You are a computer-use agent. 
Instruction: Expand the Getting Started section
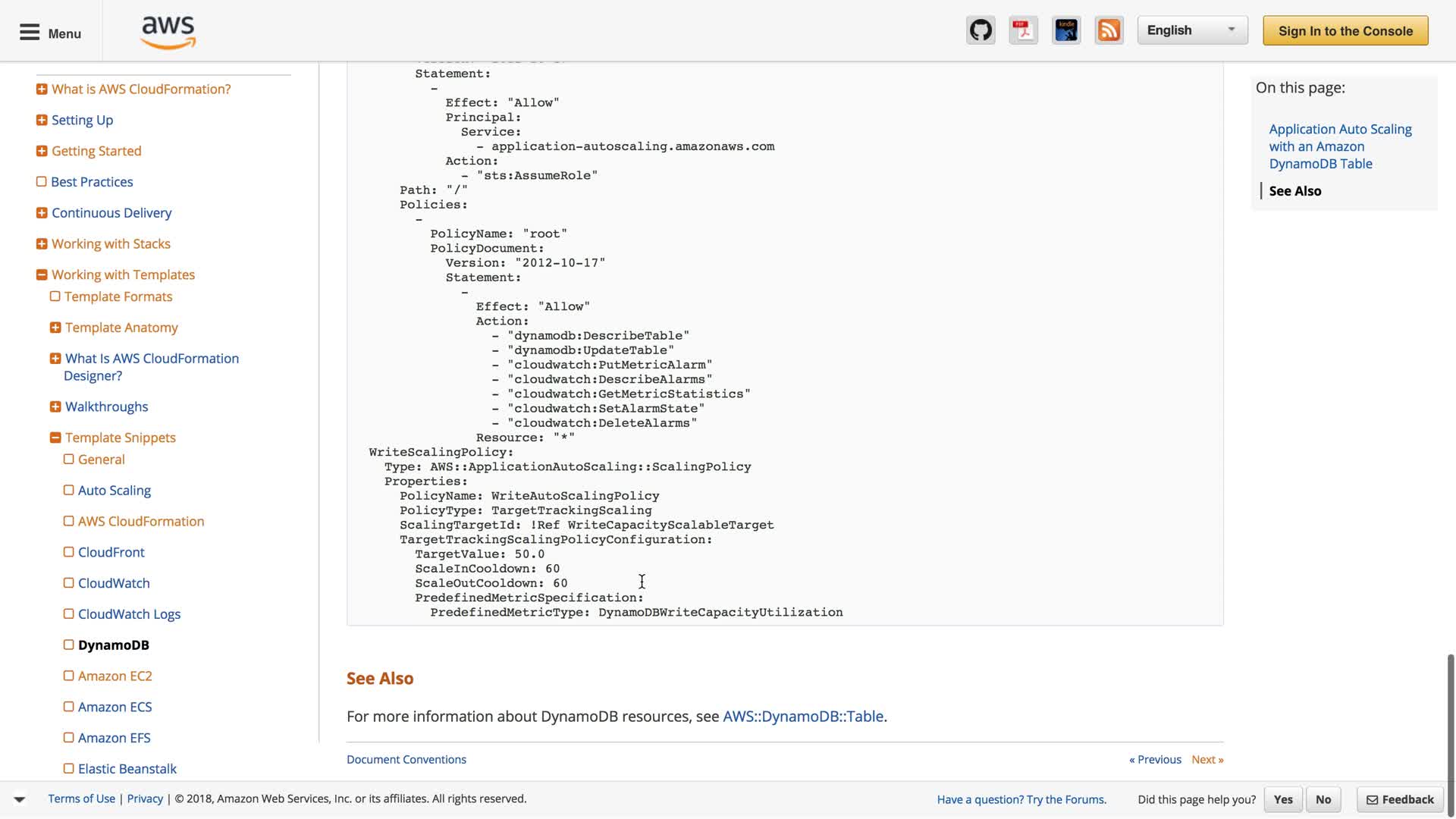(42, 151)
